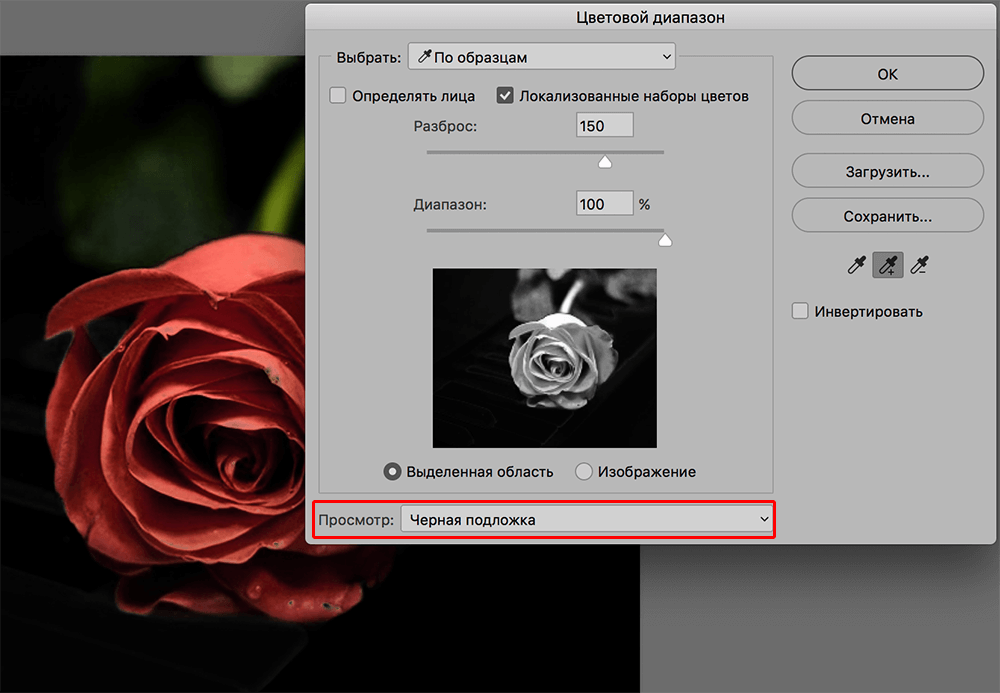Choose the Выделенная область radio button
Image resolution: width=1000 pixels, height=693 pixels.
393,471
